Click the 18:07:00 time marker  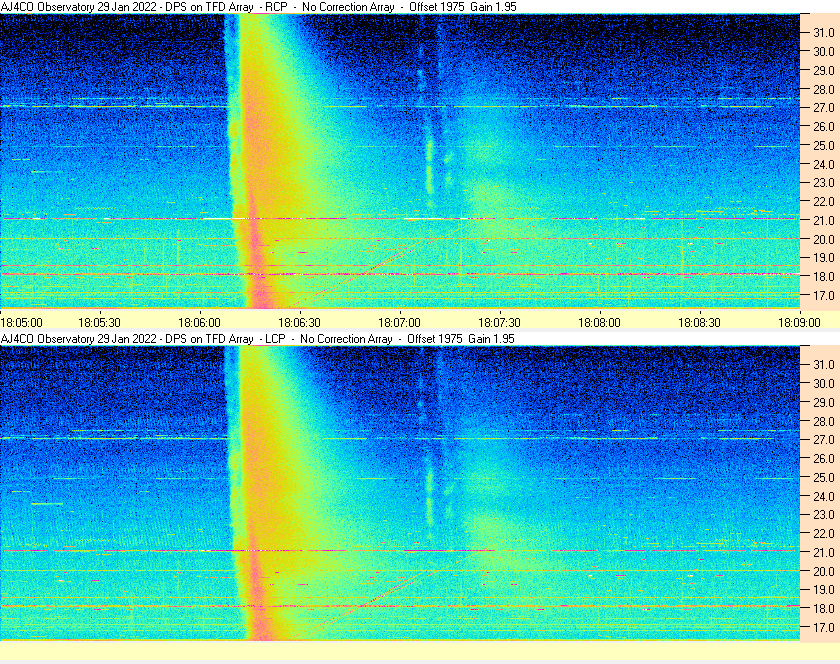[x=400, y=323]
